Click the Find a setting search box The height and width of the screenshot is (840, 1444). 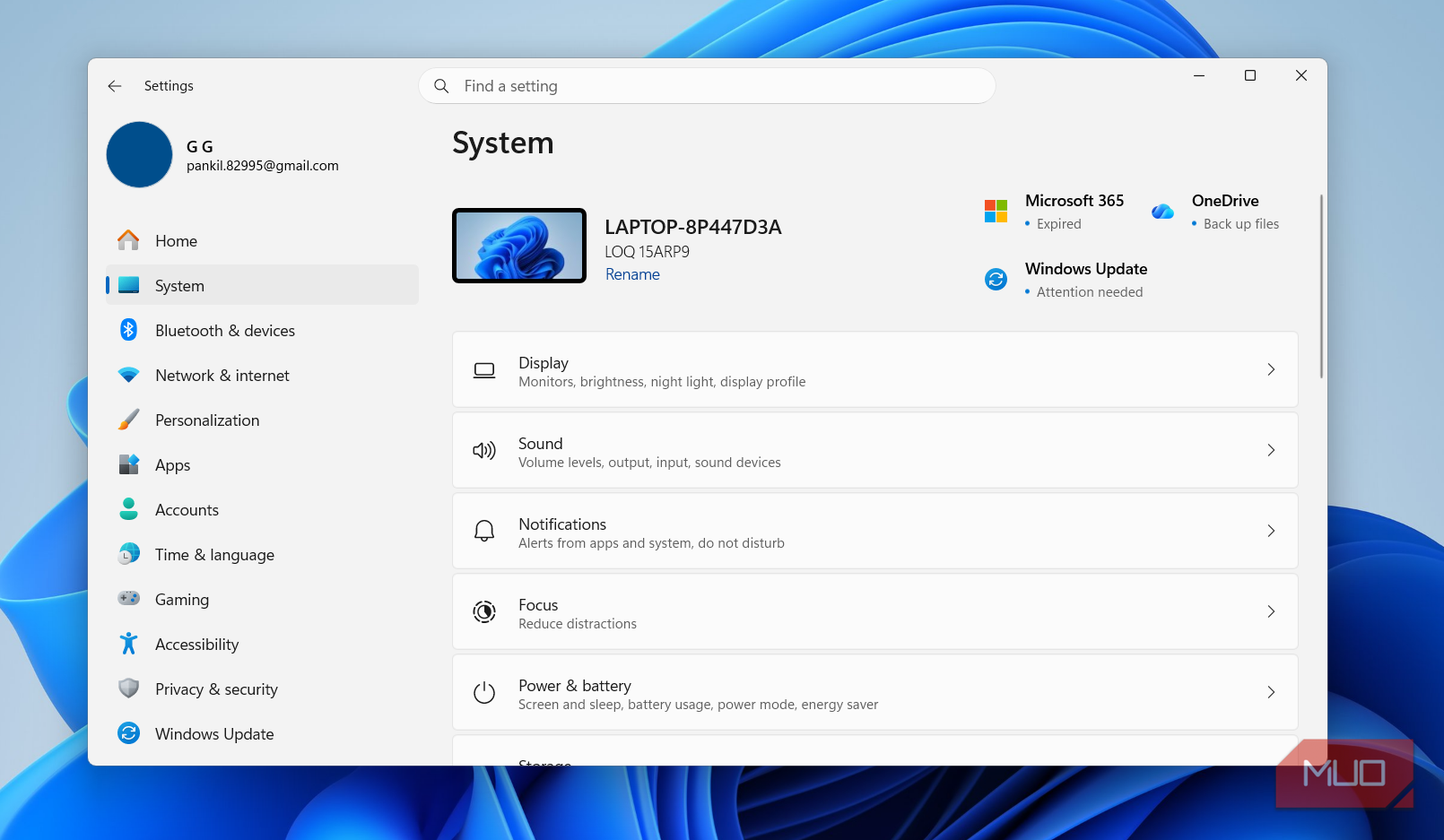[707, 86]
